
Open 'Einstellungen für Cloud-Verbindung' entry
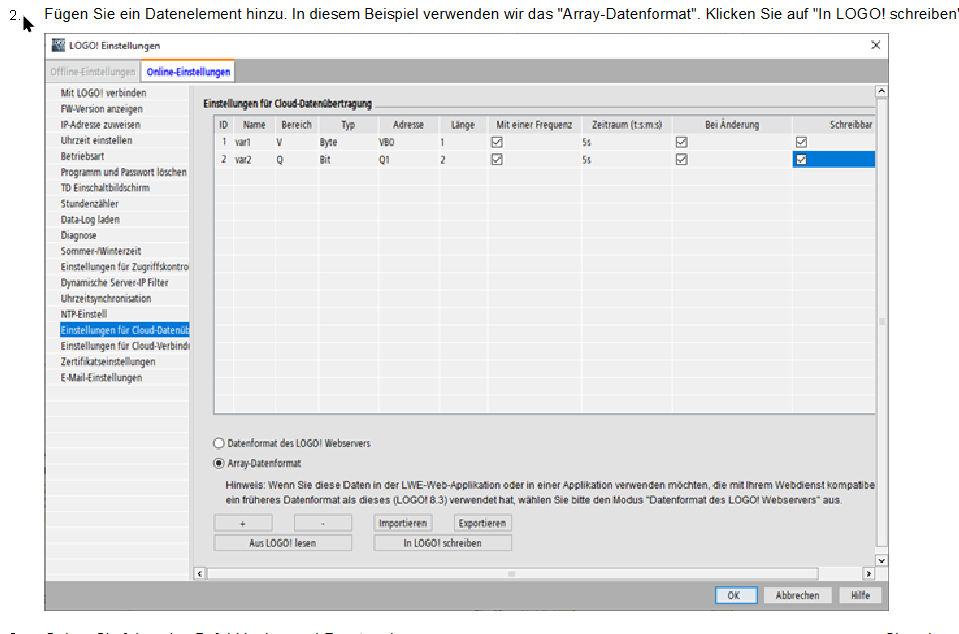pyautogui.click(x=125, y=346)
